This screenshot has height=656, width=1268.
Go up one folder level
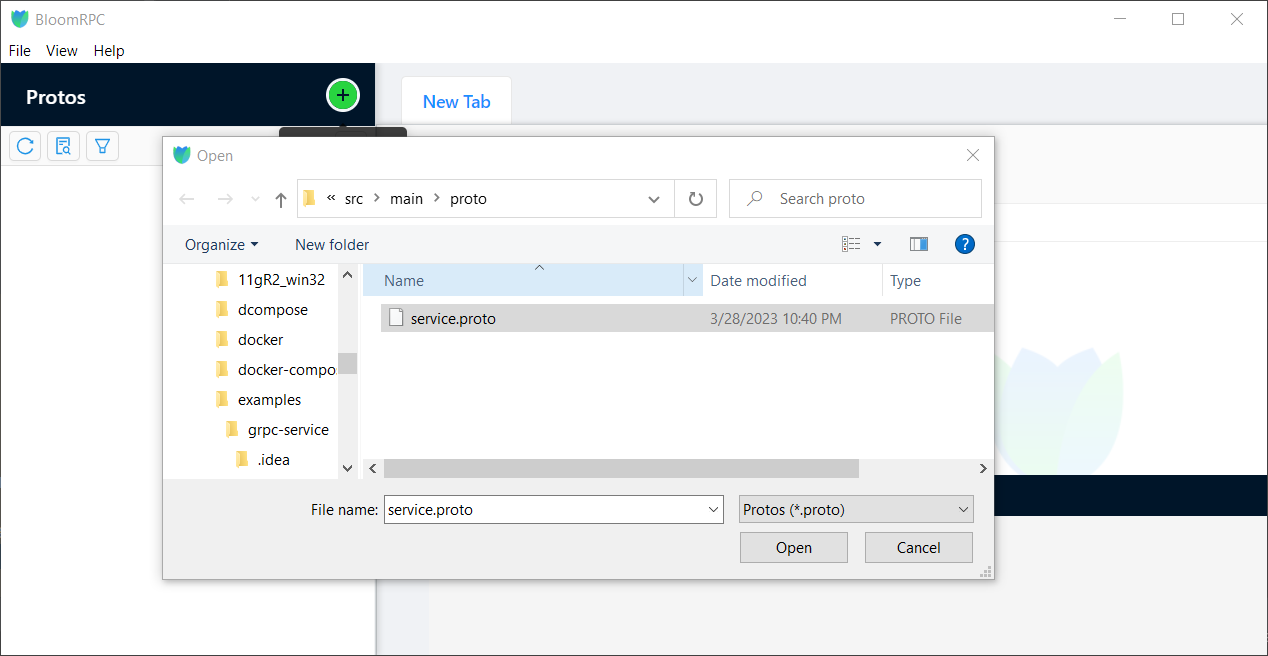click(281, 199)
